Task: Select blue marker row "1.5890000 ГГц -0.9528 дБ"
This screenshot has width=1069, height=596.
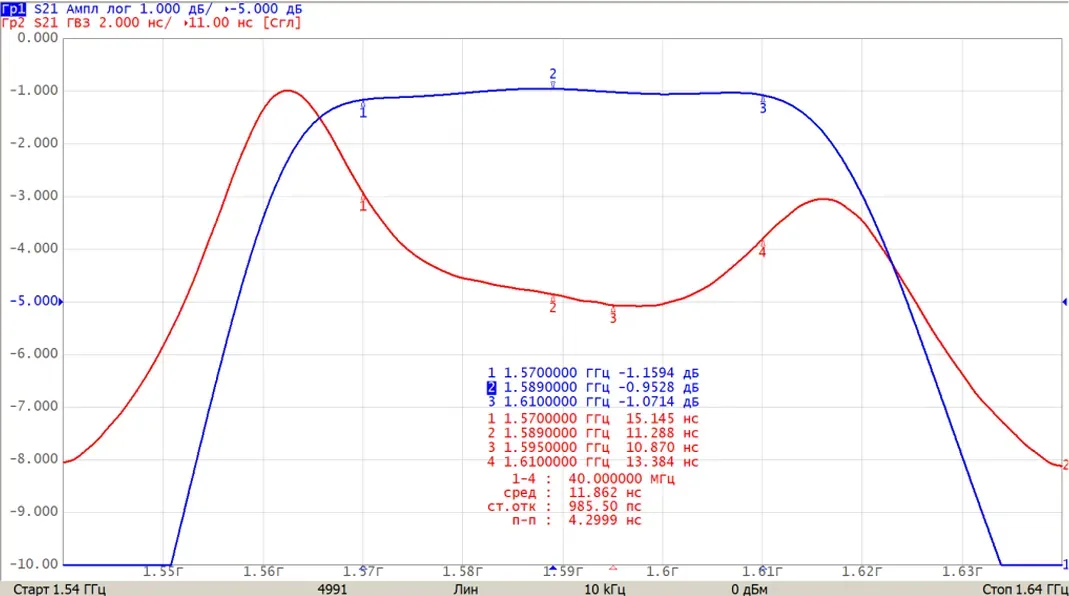Action: point(593,387)
